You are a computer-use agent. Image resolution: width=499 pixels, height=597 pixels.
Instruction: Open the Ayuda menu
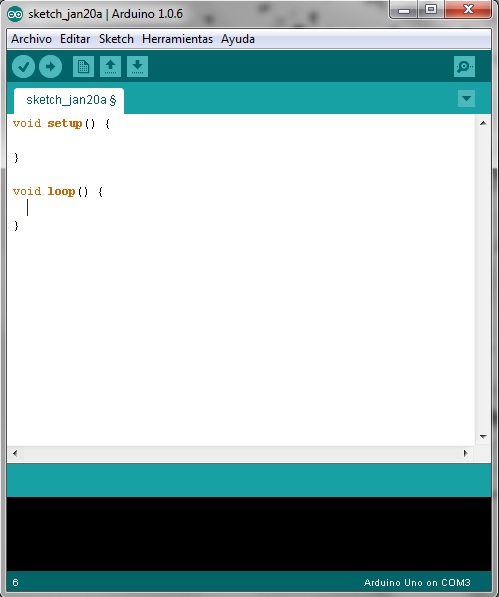point(238,39)
